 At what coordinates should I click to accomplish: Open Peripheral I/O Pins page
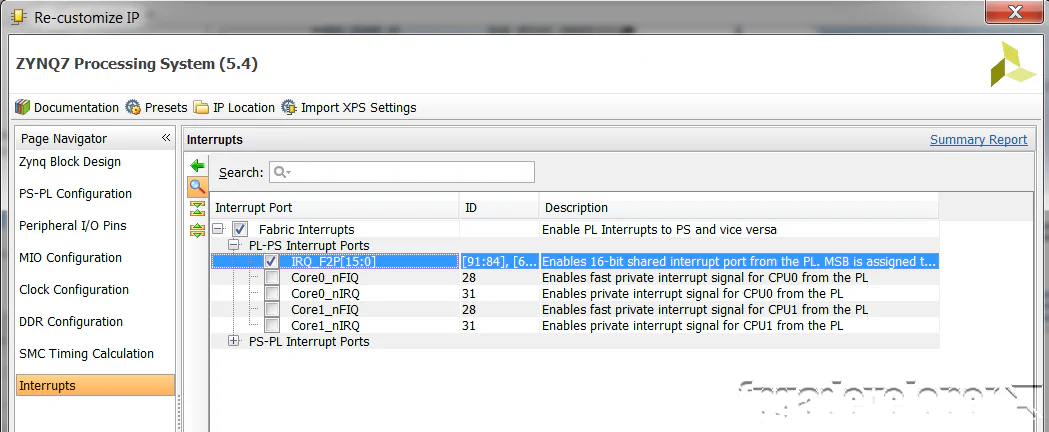(73, 226)
